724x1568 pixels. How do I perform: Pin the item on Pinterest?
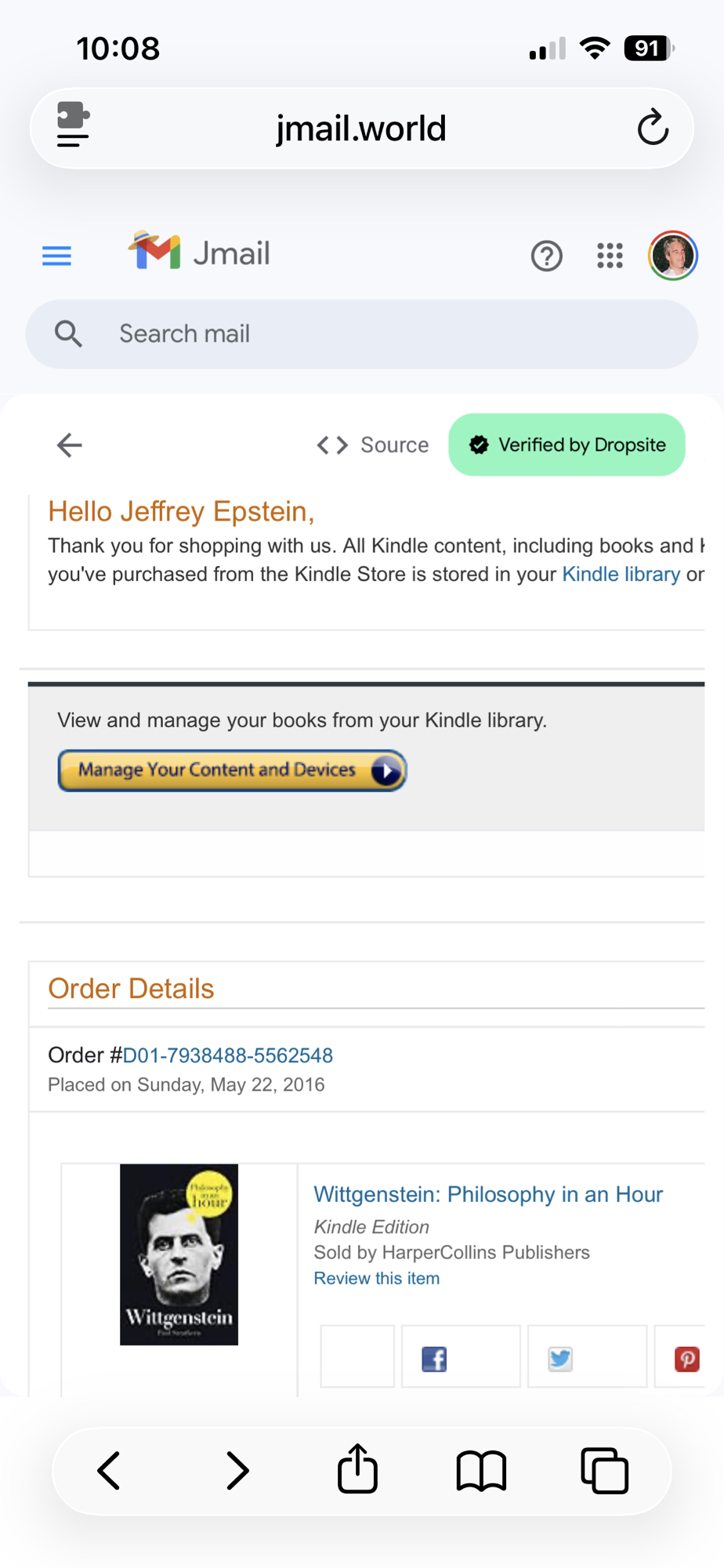[686, 1359]
